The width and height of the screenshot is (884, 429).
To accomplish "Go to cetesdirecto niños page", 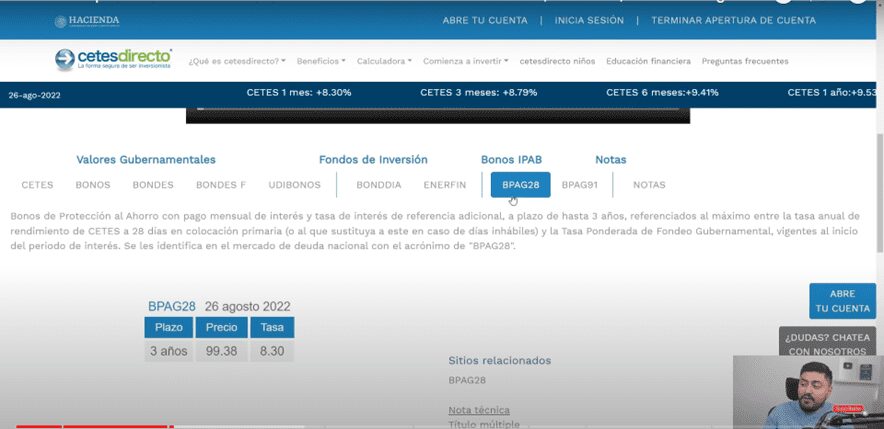I will point(557,61).
